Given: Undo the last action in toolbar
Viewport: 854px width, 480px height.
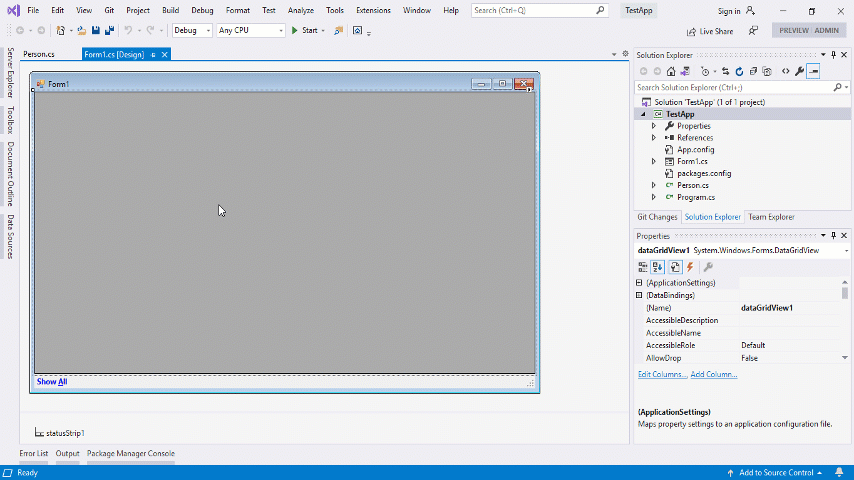Looking at the screenshot, I should click(x=128, y=31).
